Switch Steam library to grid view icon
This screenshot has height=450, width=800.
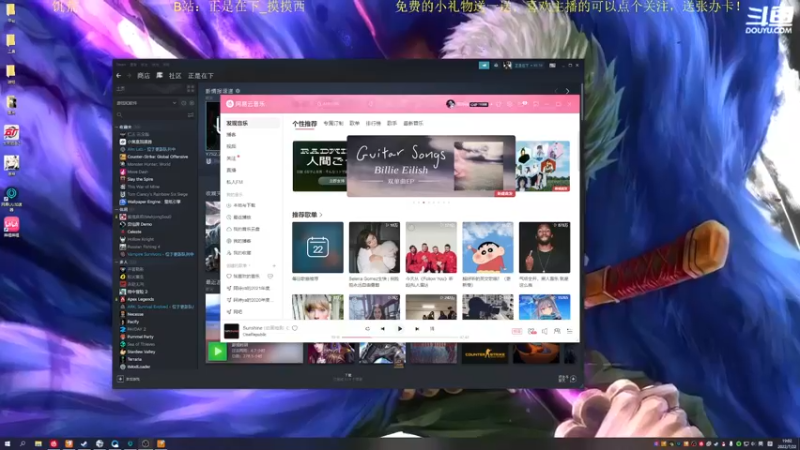(x=191, y=88)
